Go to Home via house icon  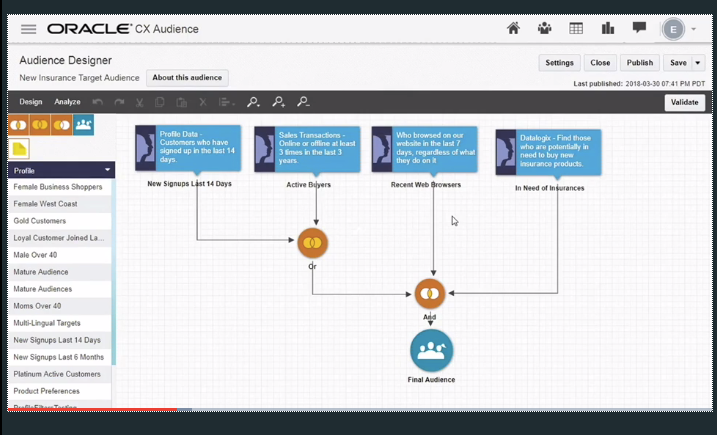(513, 29)
